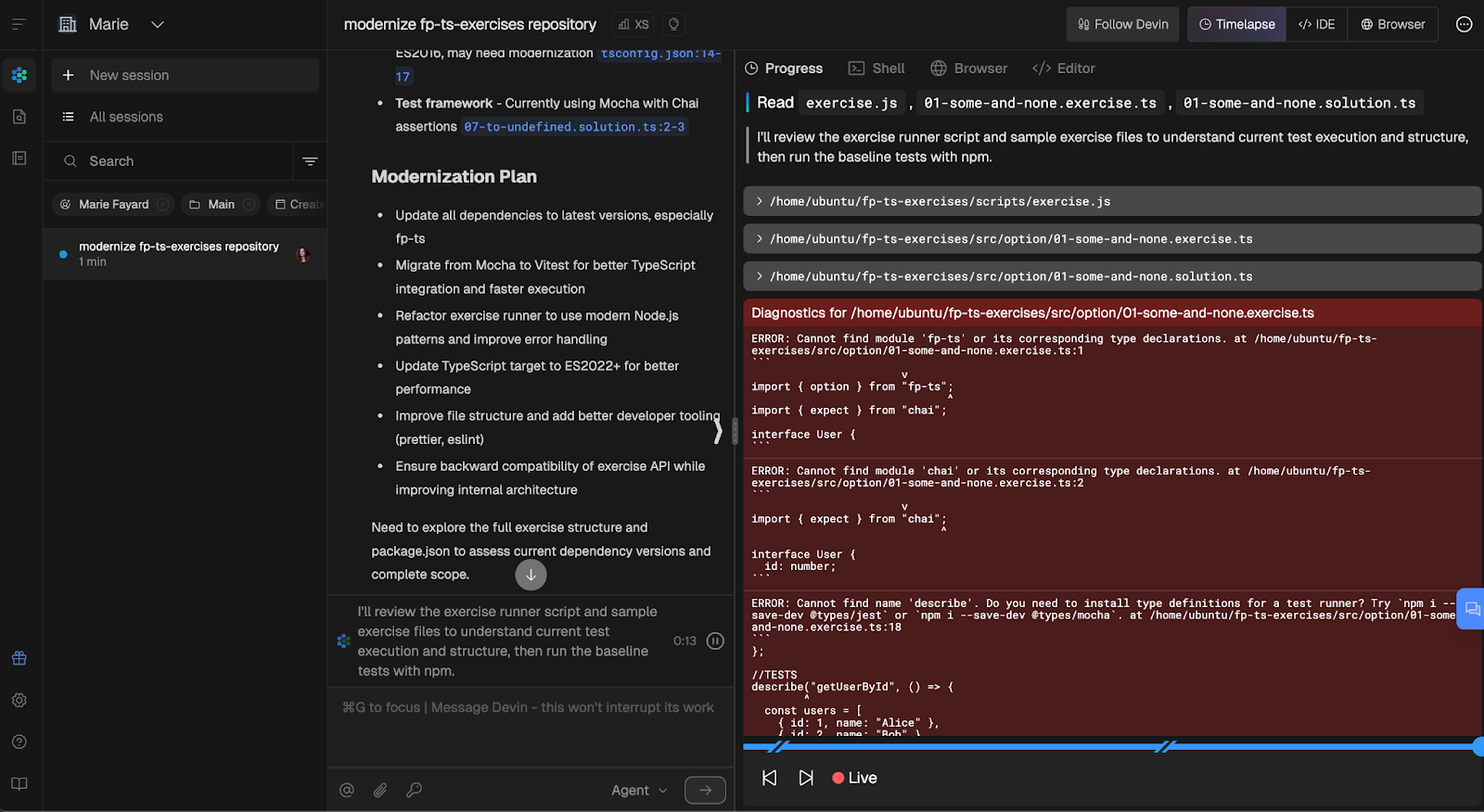Open the feedback chat floating button
This screenshot has height=812, width=1484.
tap(1471, 609)
